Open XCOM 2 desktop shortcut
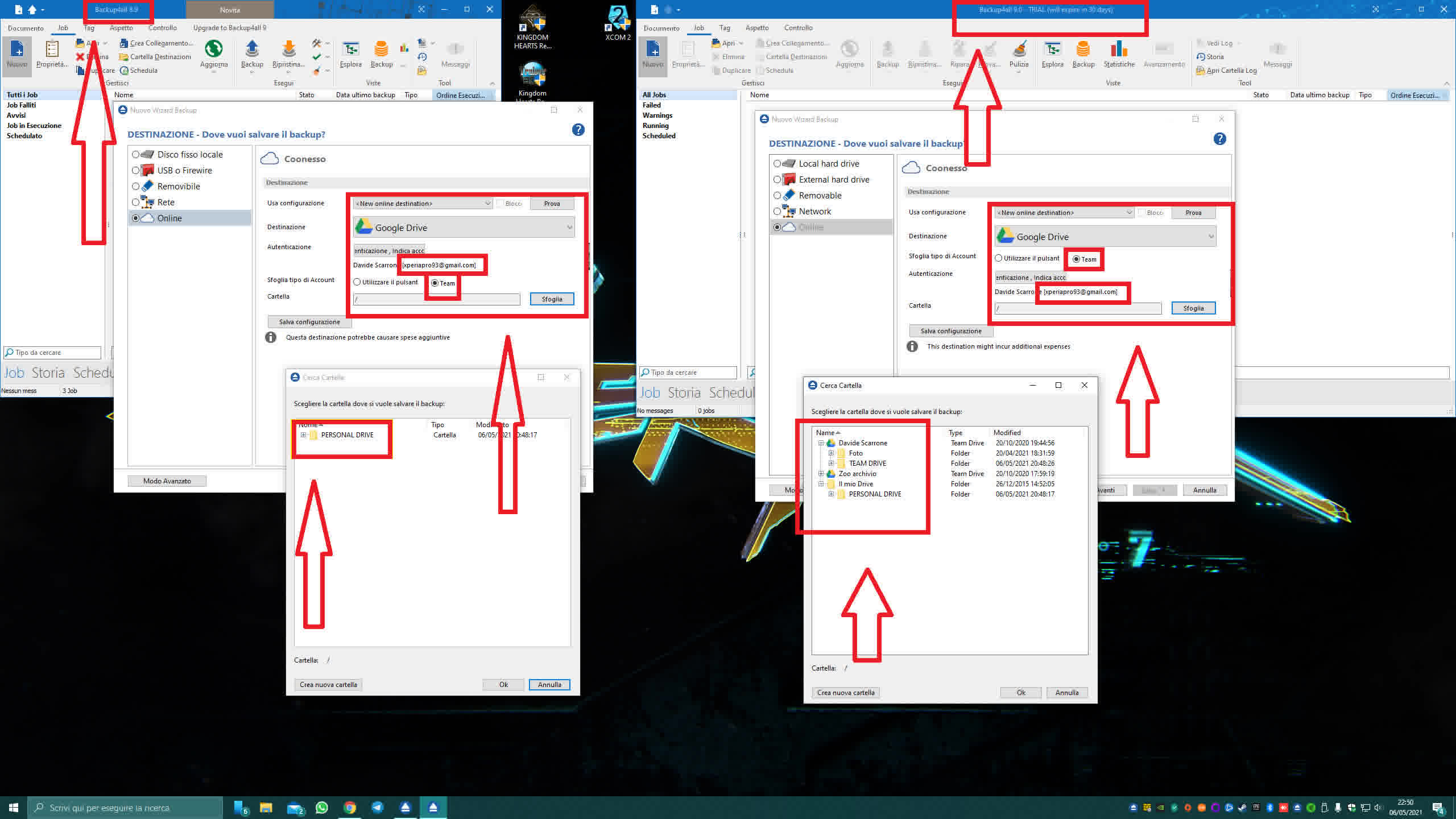 (x=618, y=23)
